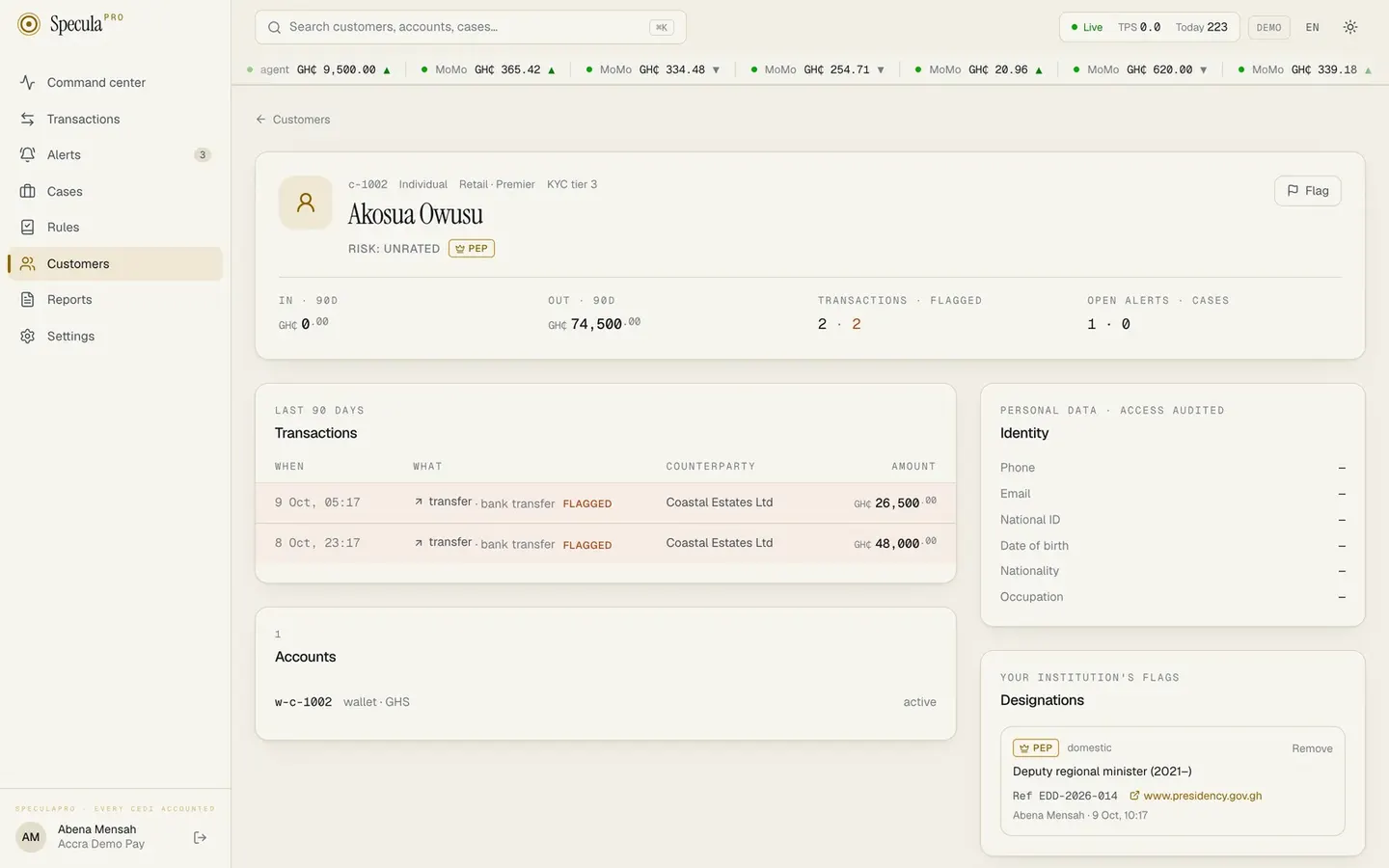Click the PEP badge in Designations card
1389x868 pixels.
(x=1036, y=747)
